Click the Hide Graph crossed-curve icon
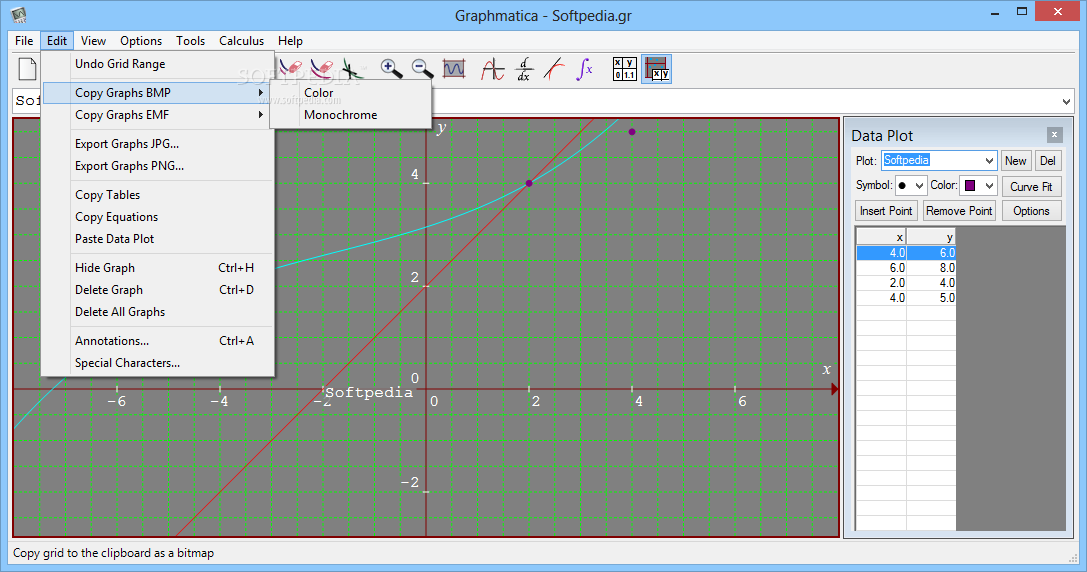 coord(352,69)
